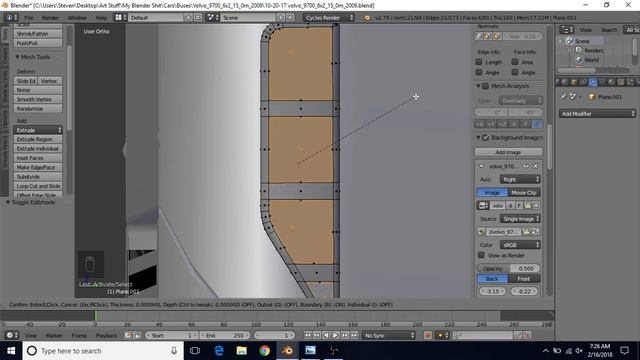Click the Opacity slider set to 0.500
The width and height of the screenshot is (640, 360).
pos(508,268)
